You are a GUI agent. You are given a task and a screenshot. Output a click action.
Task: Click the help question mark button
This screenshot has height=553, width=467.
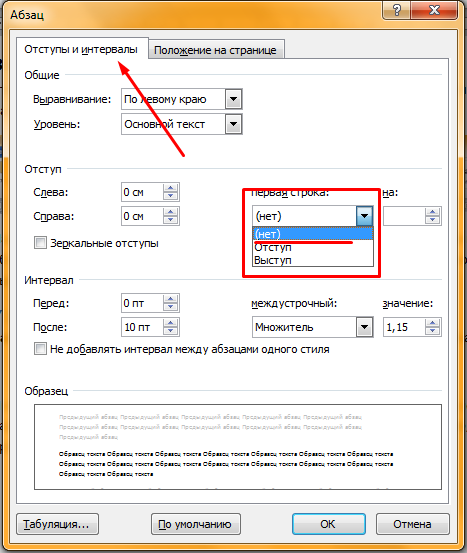click(x=396, y=10)
